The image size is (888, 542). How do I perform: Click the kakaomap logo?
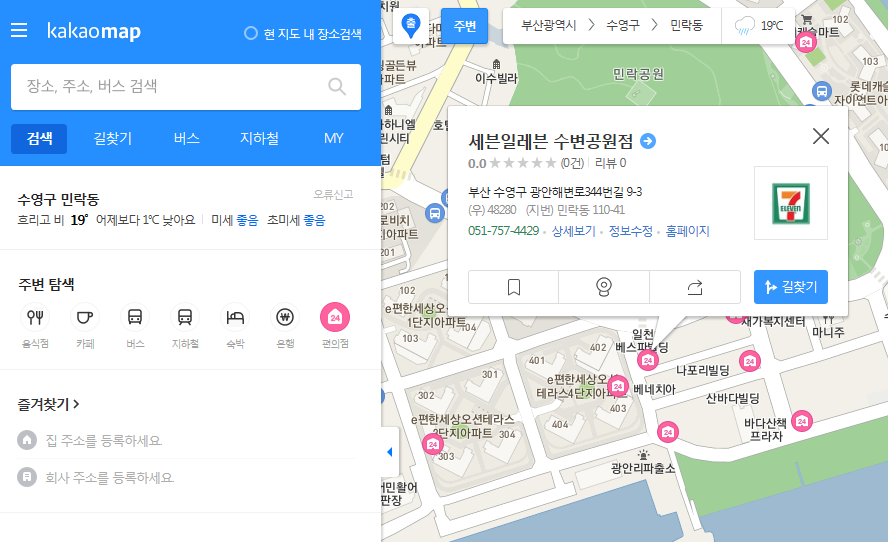pos(93,31)
